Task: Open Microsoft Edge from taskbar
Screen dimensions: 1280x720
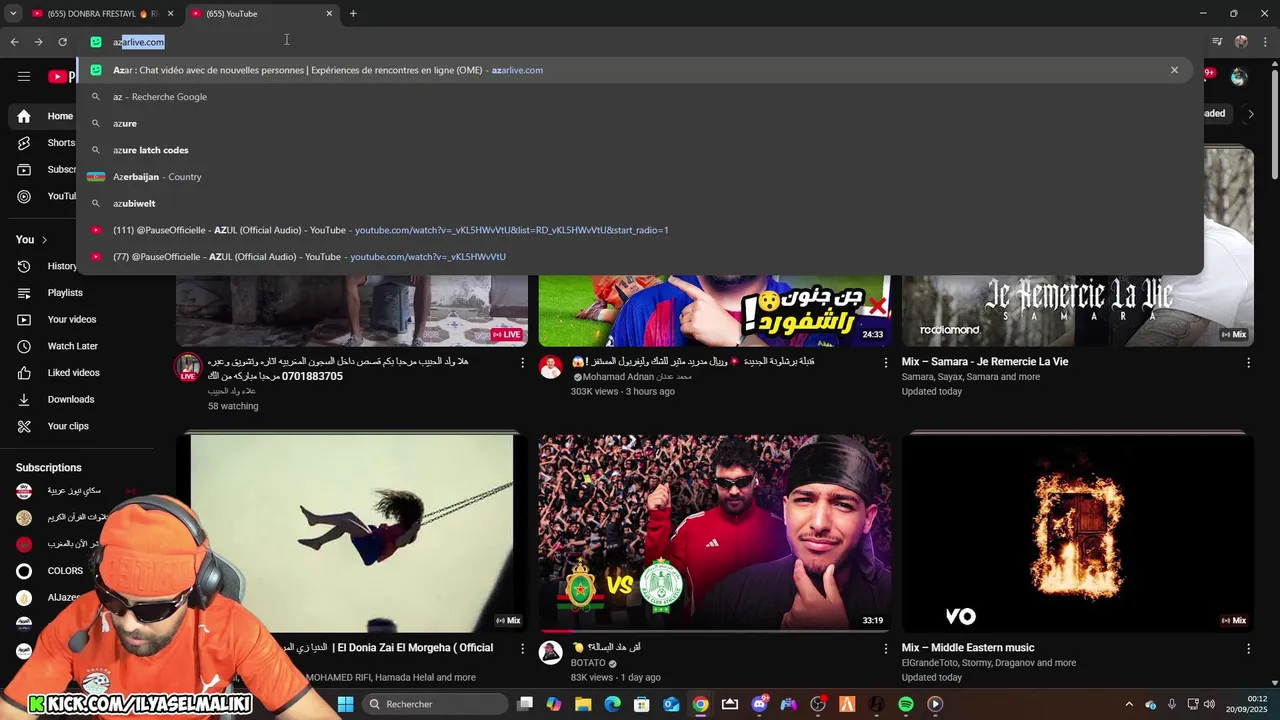Action: [613, 704]
